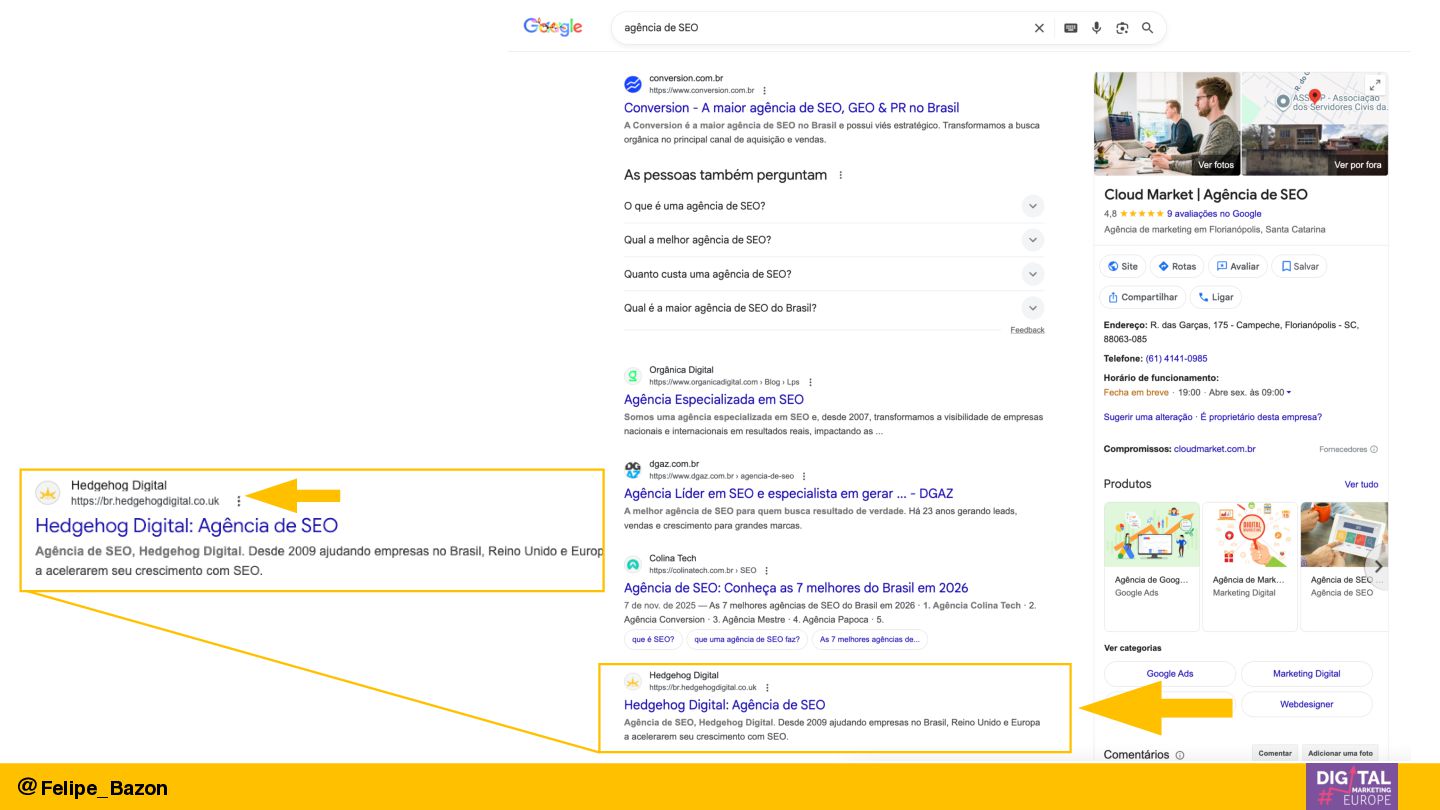Click the Ligar call button
This screenshot has width=1440, height=810.
click(1216, 297)
